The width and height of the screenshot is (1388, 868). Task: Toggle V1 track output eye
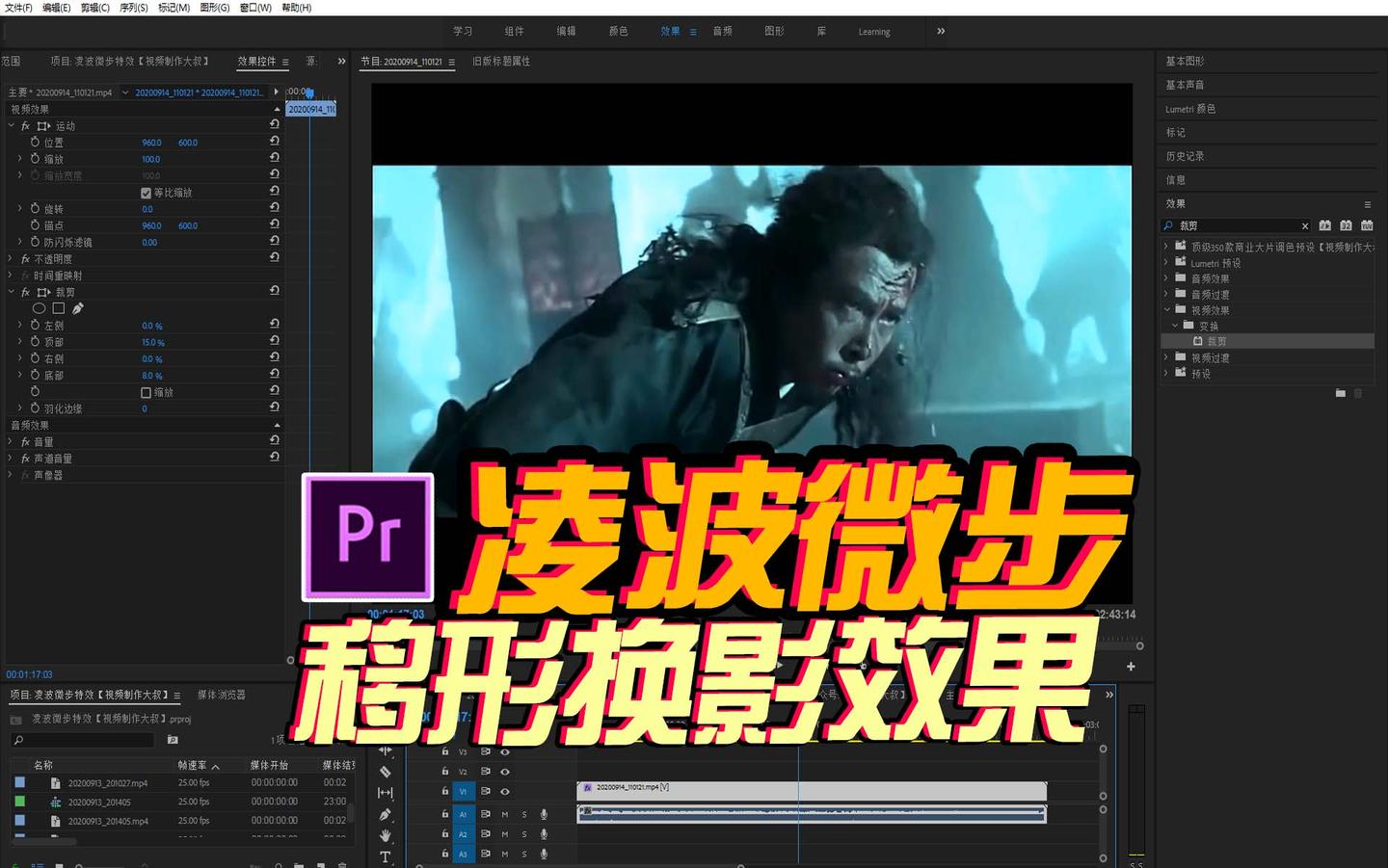point(504,792)
